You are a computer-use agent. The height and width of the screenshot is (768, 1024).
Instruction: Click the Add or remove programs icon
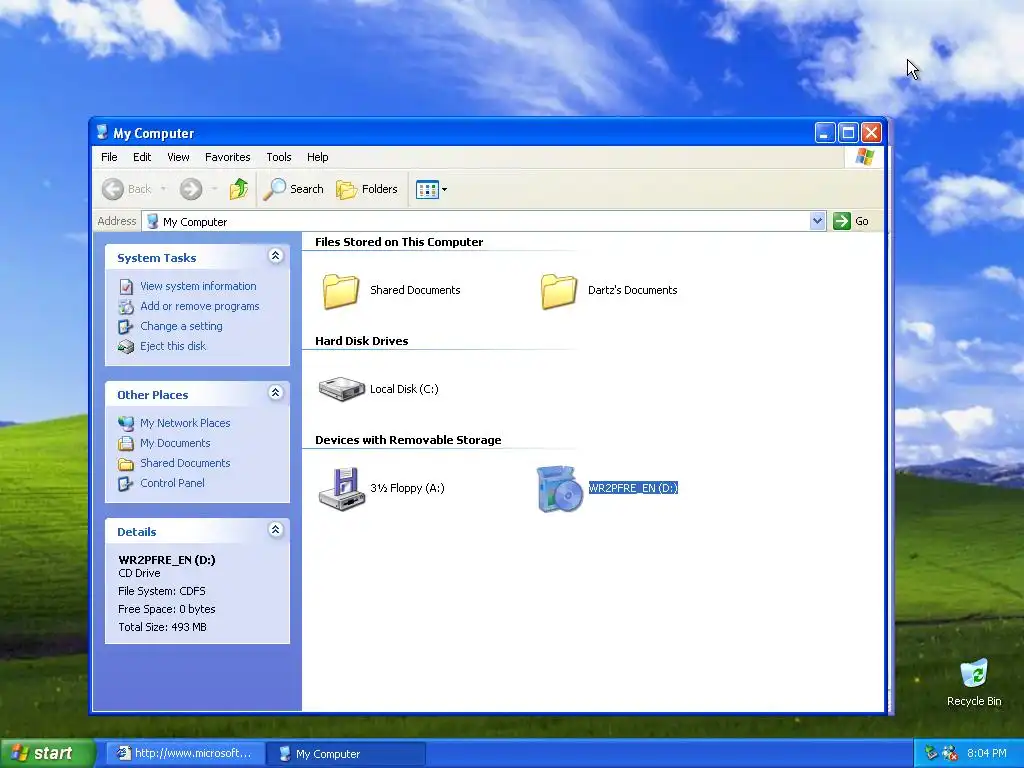[x=126, y=306]
